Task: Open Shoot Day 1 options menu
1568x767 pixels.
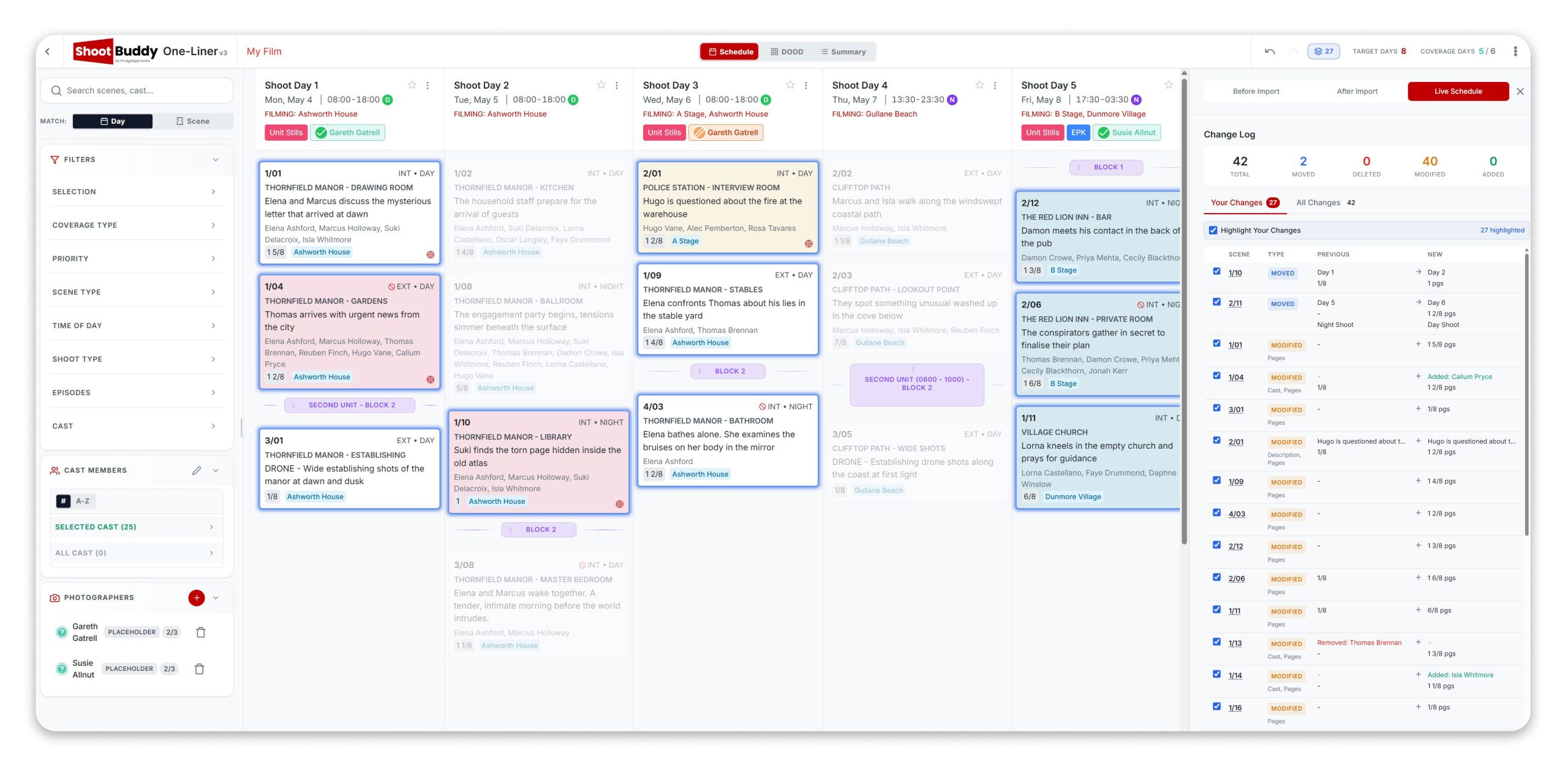Action: point(428,85)
